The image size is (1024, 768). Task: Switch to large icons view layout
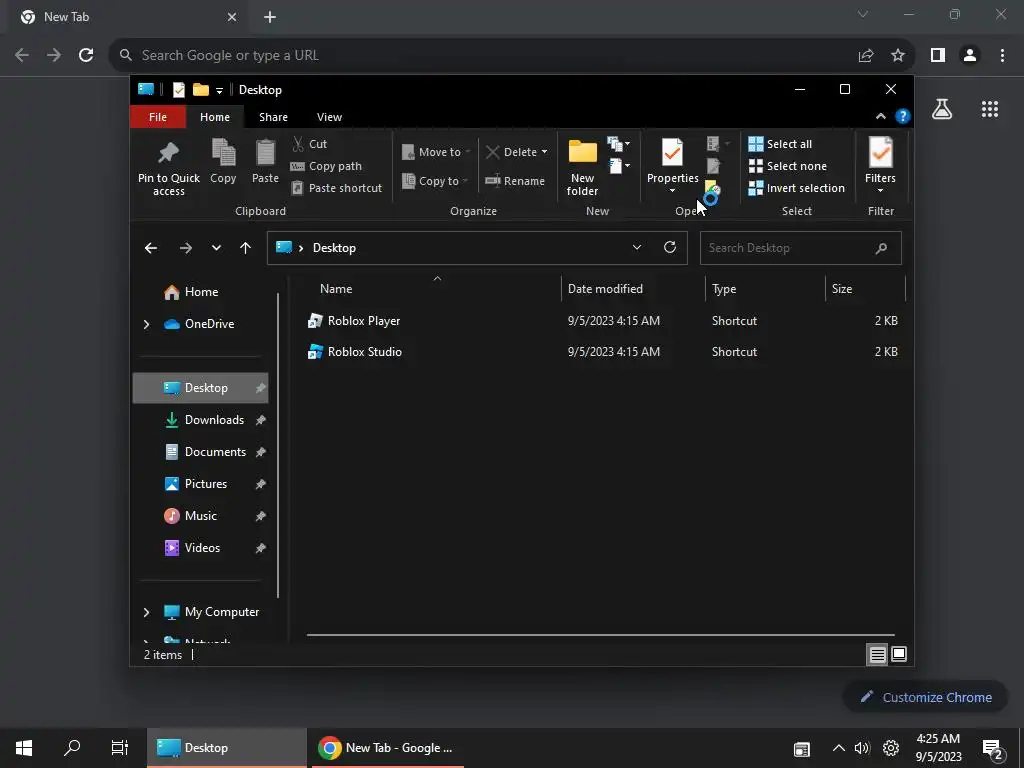pos(899,654)
